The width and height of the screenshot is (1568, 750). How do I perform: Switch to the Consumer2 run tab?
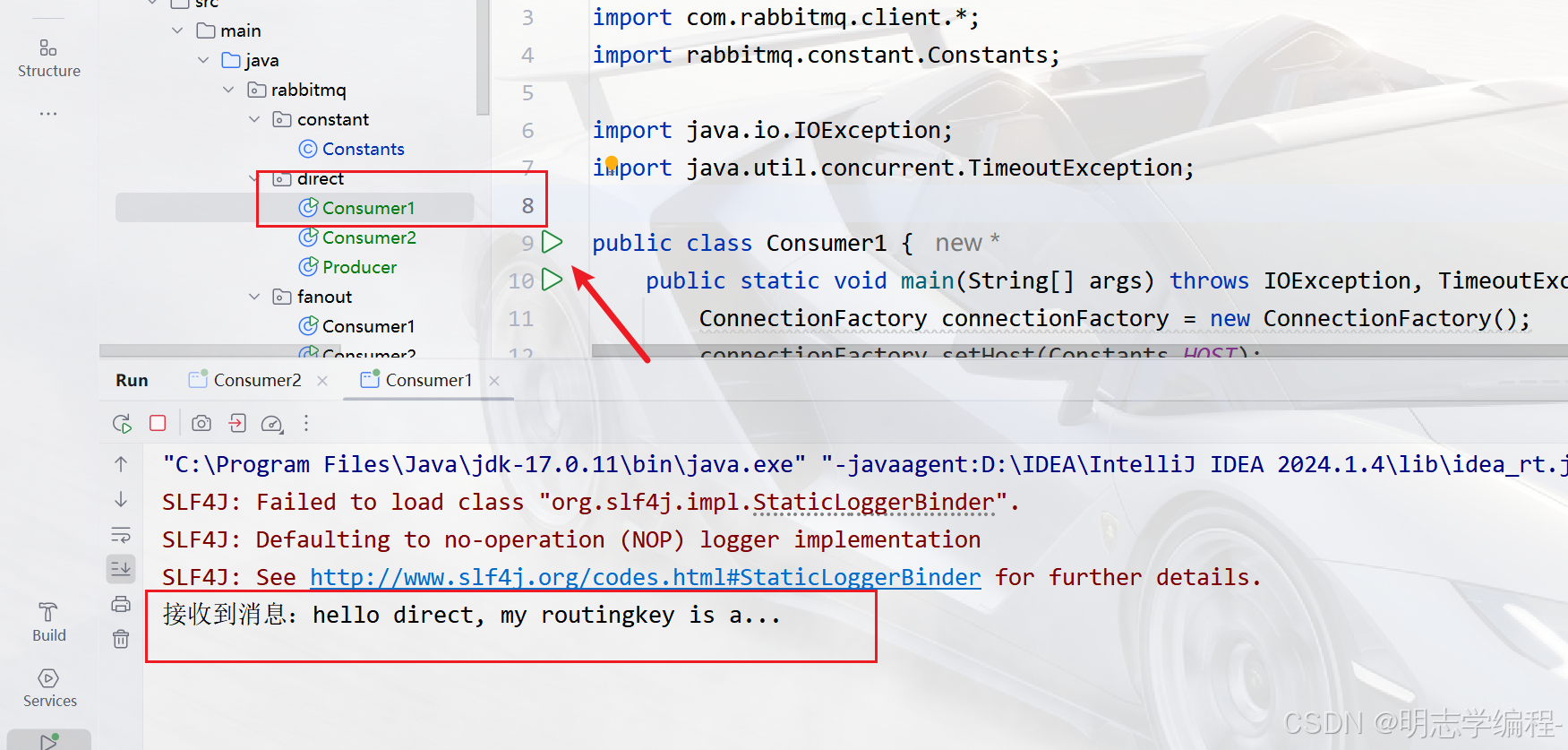(256, 380)
